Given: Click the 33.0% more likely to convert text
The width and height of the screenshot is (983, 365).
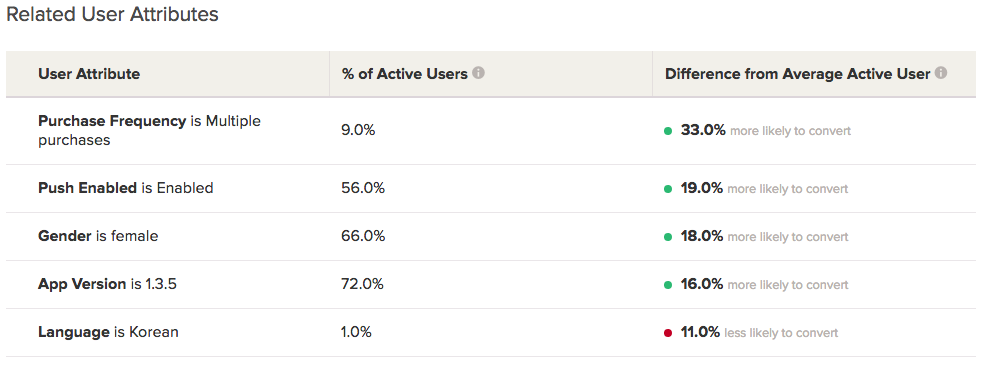Looking at the screenshot, I should [x=765, y=130].
